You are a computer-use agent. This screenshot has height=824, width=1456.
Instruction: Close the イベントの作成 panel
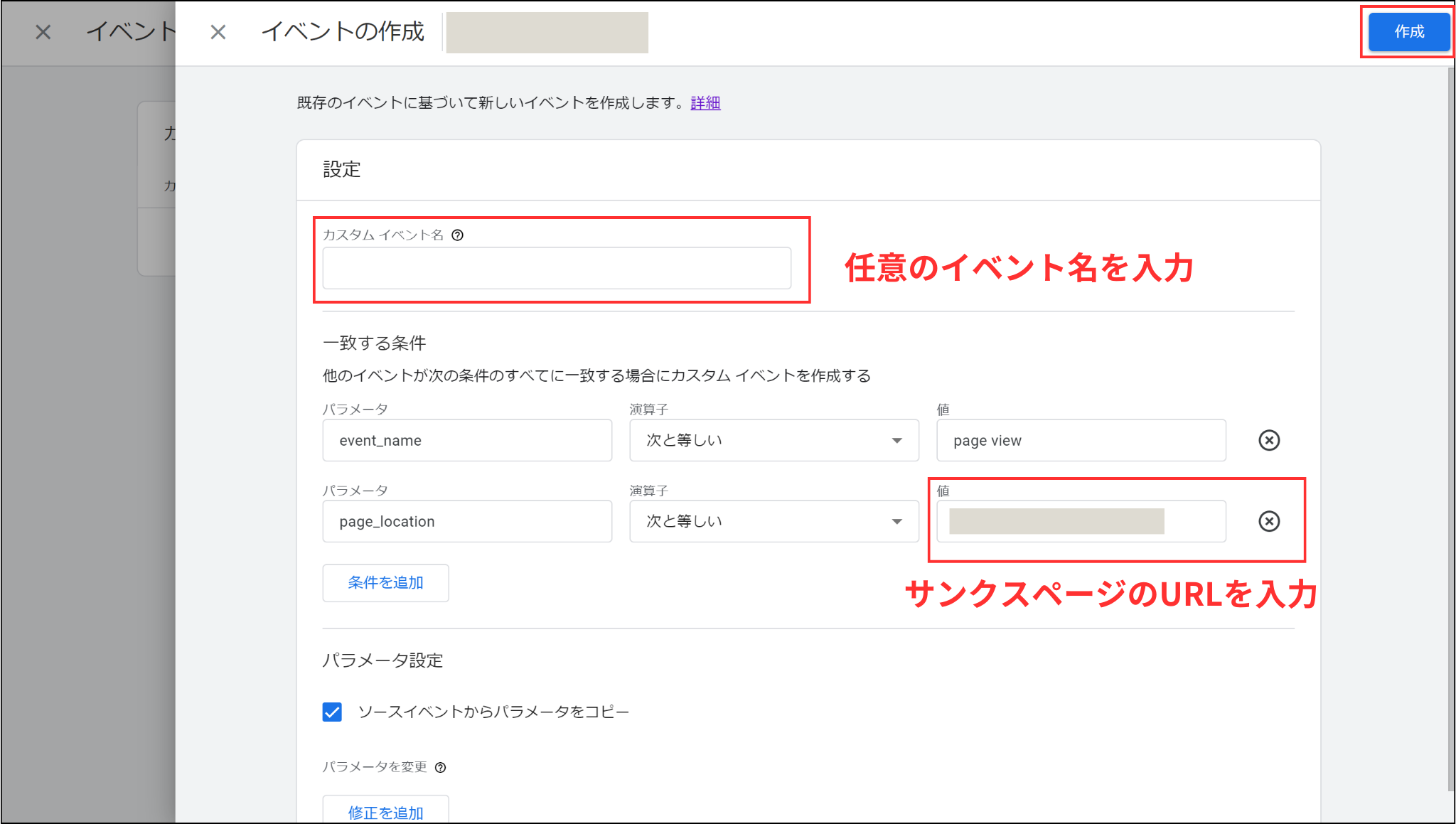(218, 32)
